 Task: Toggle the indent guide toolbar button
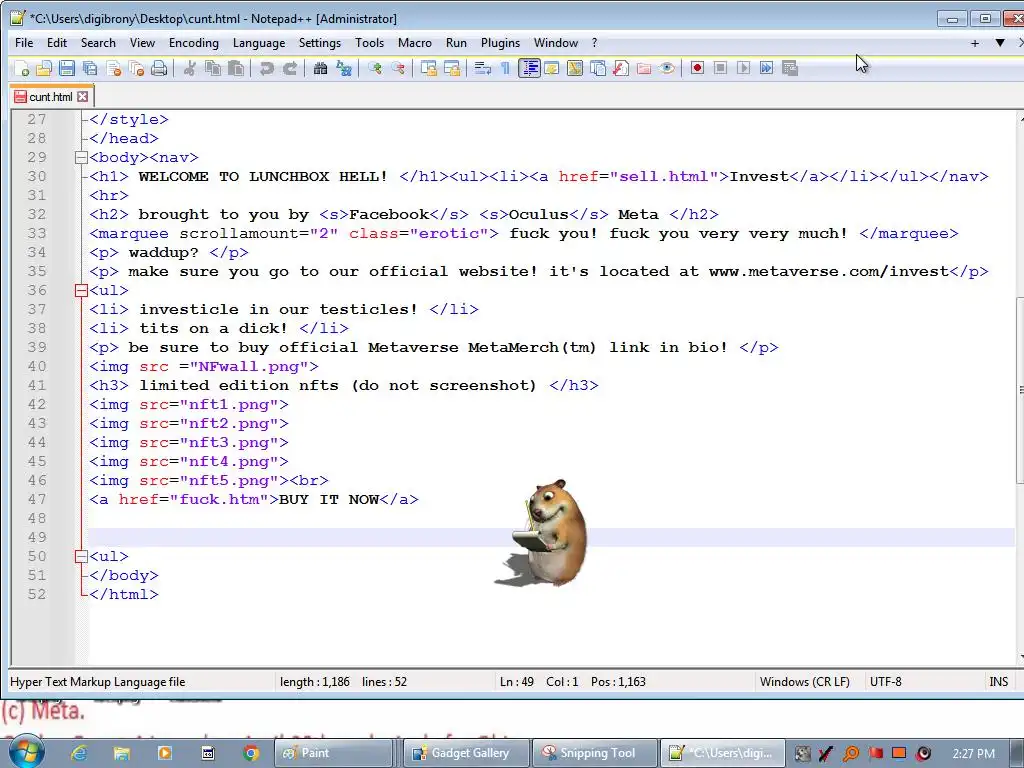(529, 68)
